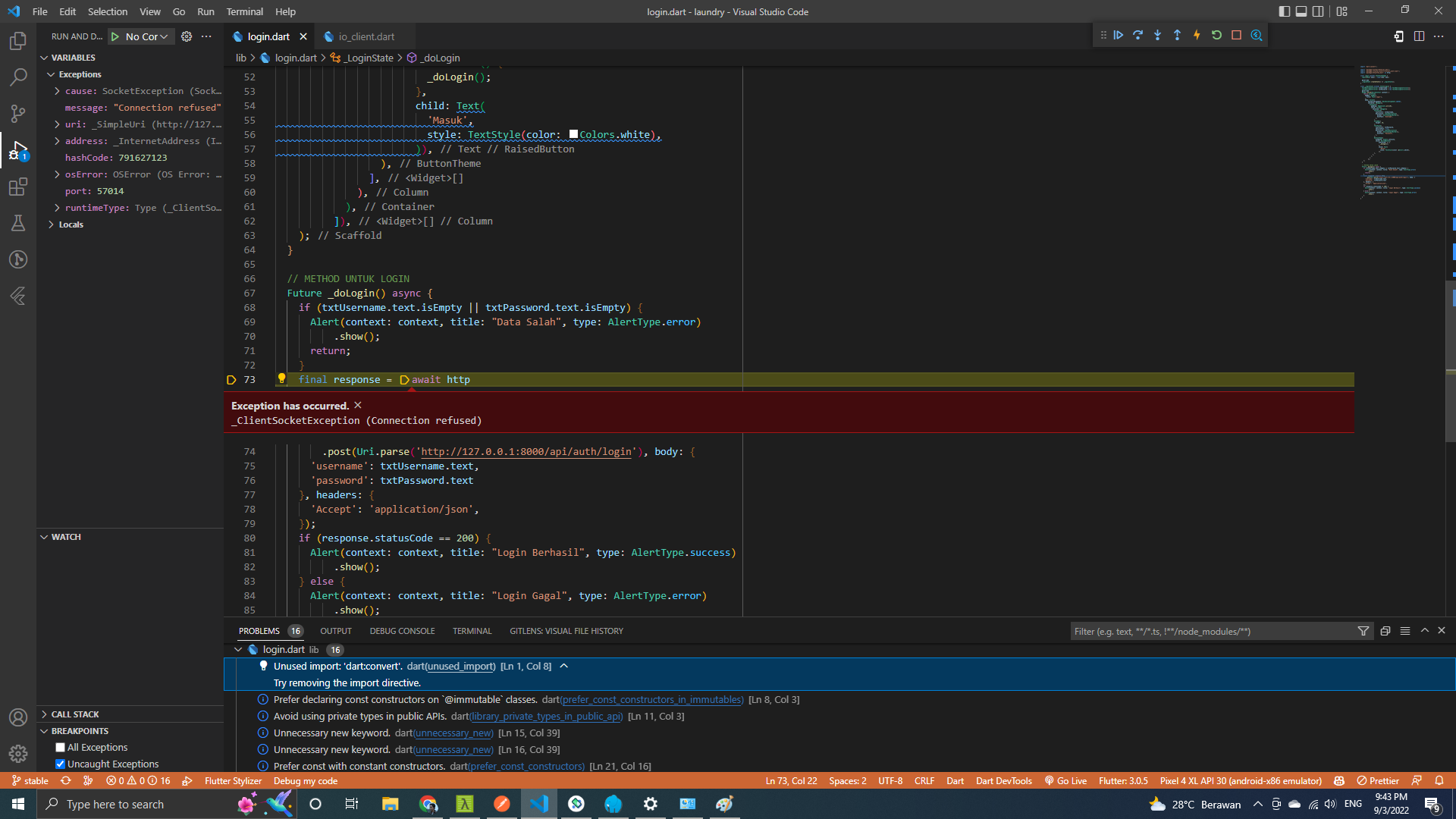Open launch.json via the gear icon
Screen dimensions: 1456x819
[x=187, y=36]
